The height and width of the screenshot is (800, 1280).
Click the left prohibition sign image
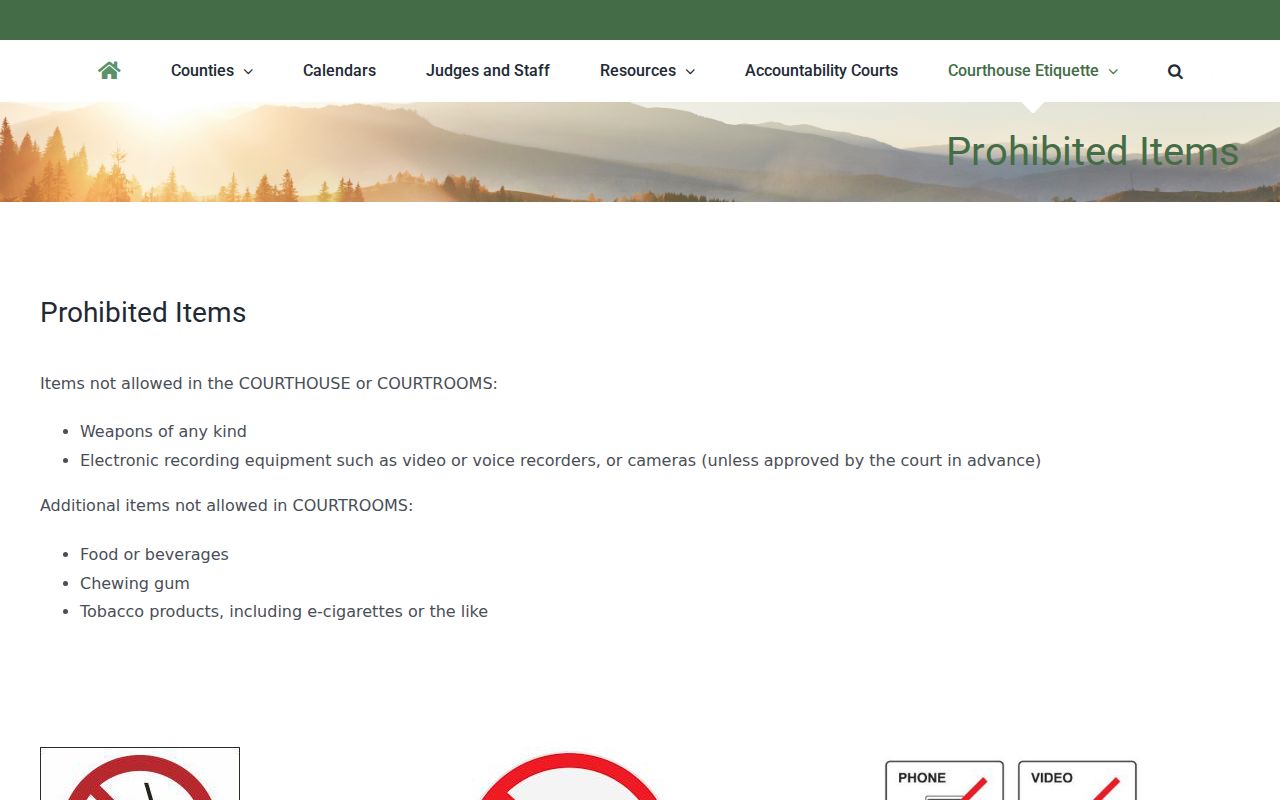(x=140, y=774)
